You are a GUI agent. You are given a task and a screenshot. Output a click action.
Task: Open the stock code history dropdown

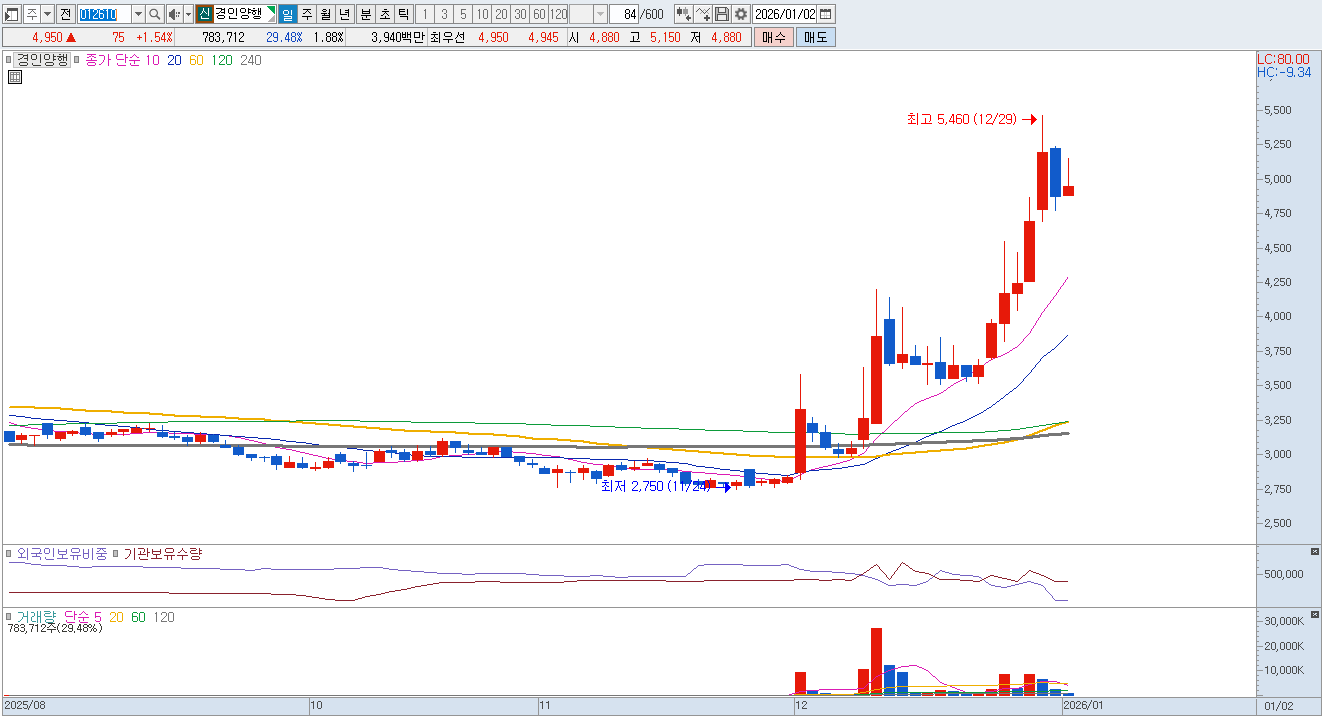[138, 14]
